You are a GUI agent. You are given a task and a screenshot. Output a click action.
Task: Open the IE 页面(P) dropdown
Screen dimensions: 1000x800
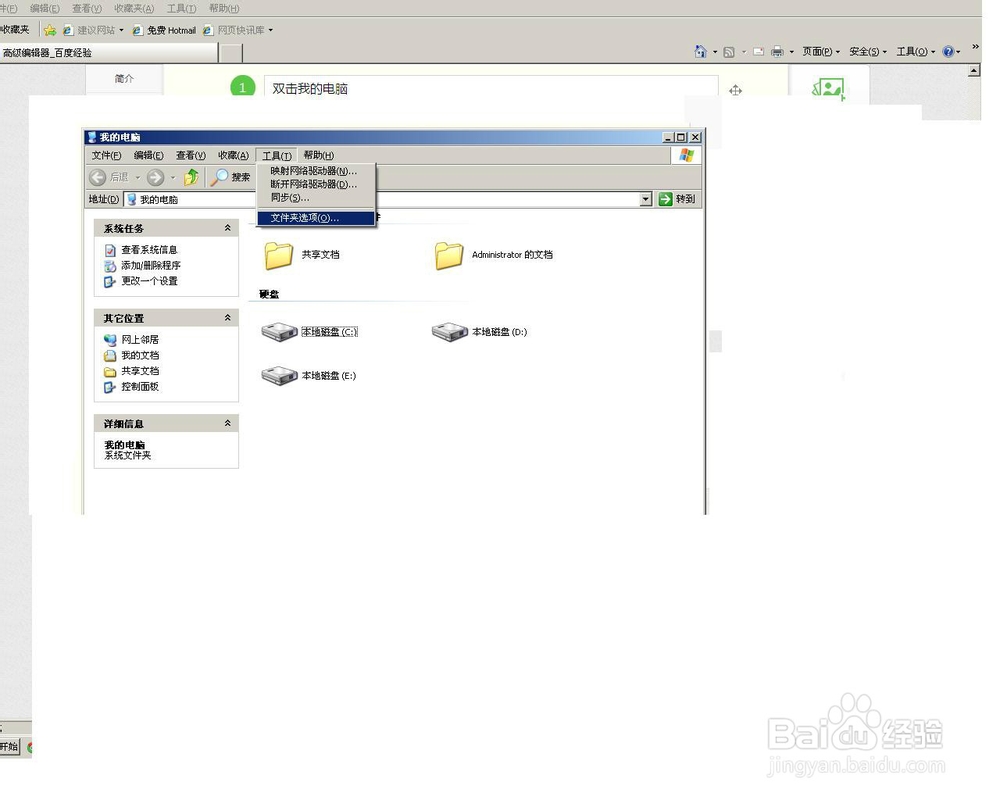pyautogui.click(x=821, y=52)
